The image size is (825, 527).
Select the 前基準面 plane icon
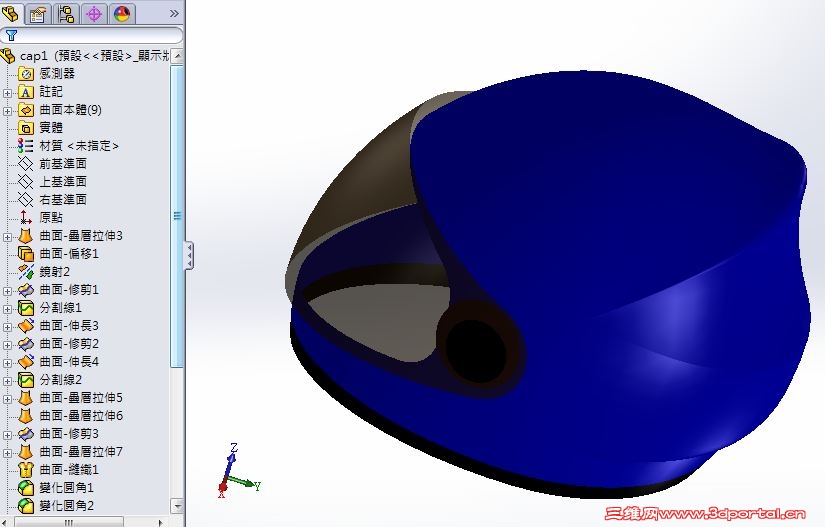click(x=26, y=164)
